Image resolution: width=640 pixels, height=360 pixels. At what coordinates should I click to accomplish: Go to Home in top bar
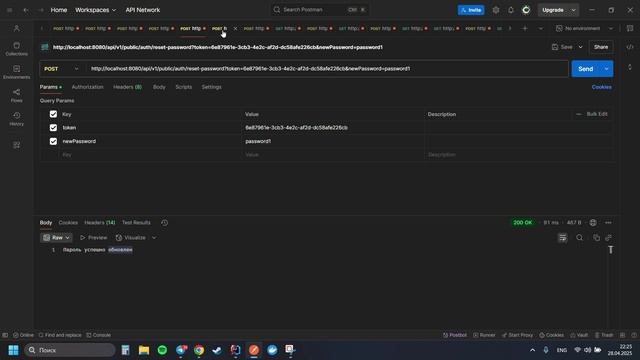coord(59,10)
